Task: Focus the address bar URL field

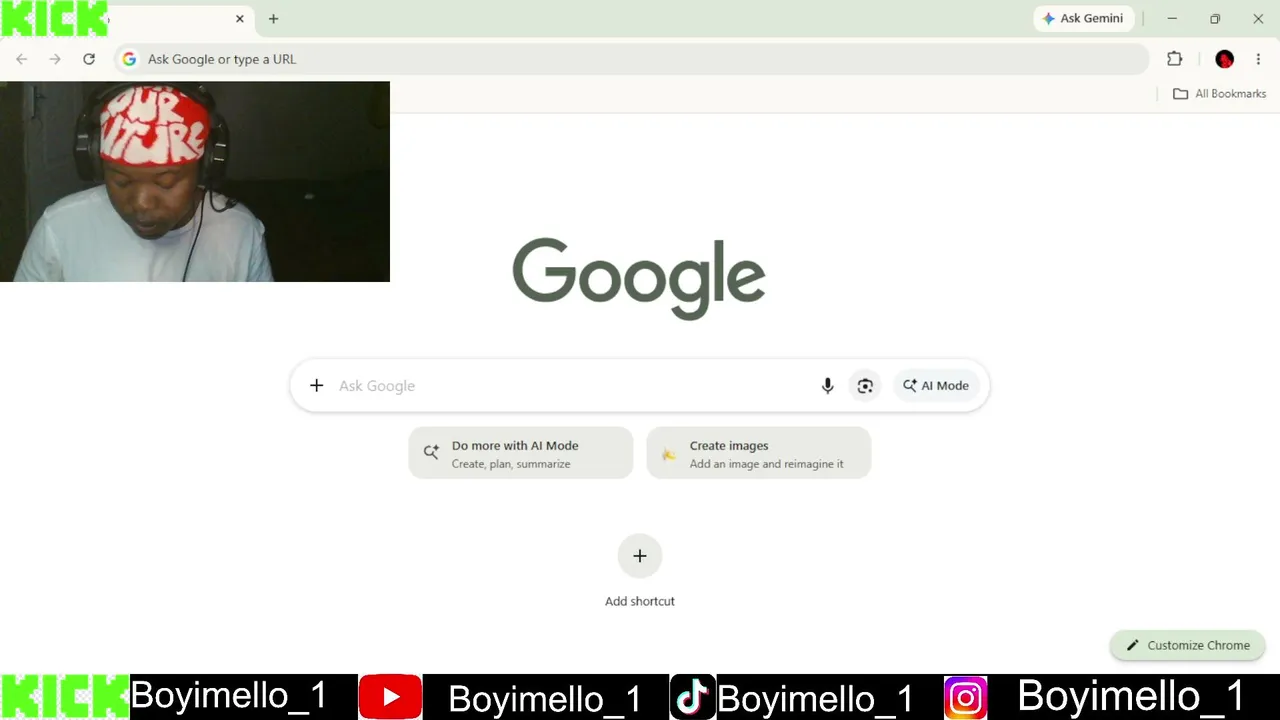Action: pos(632,59)
